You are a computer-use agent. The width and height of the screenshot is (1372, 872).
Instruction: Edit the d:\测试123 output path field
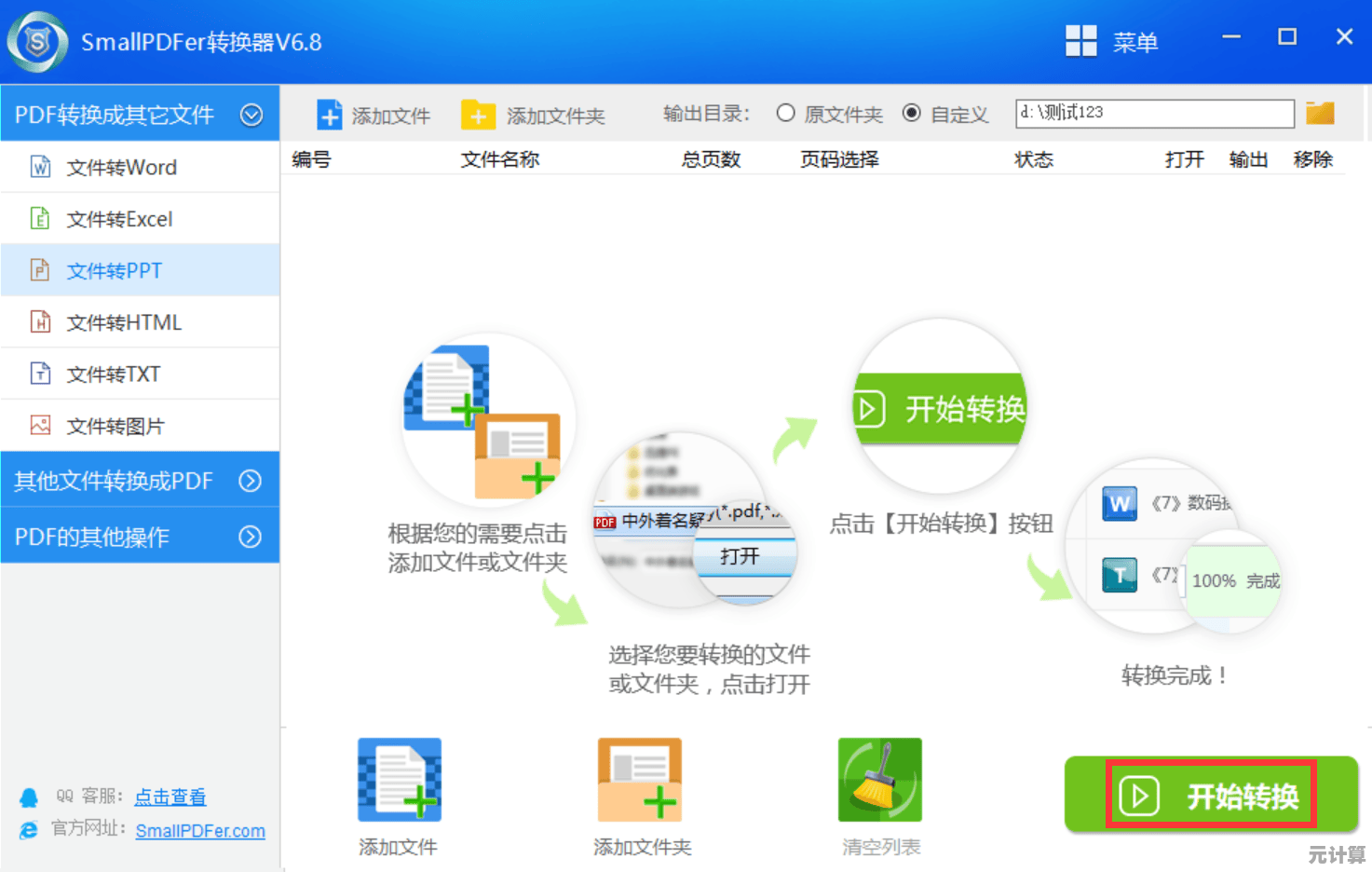pos(1155,113)
